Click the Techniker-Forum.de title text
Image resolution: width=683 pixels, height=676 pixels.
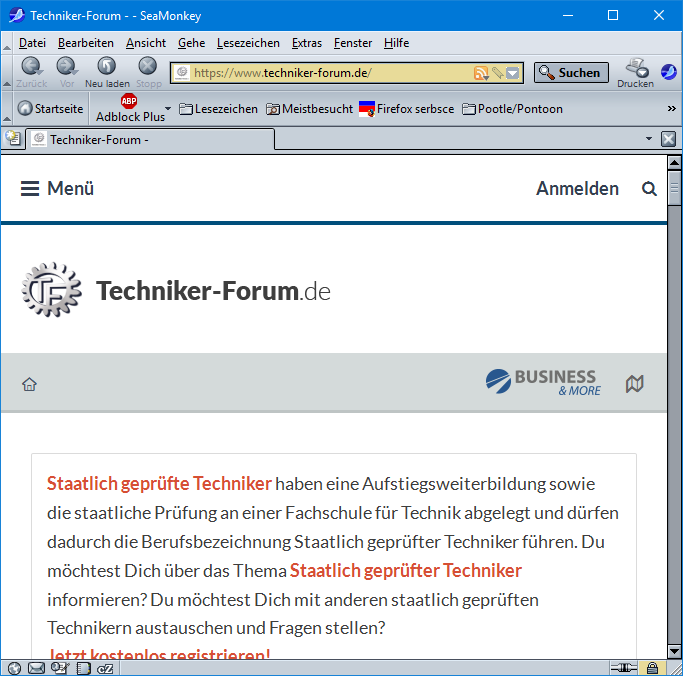(213, 291)
